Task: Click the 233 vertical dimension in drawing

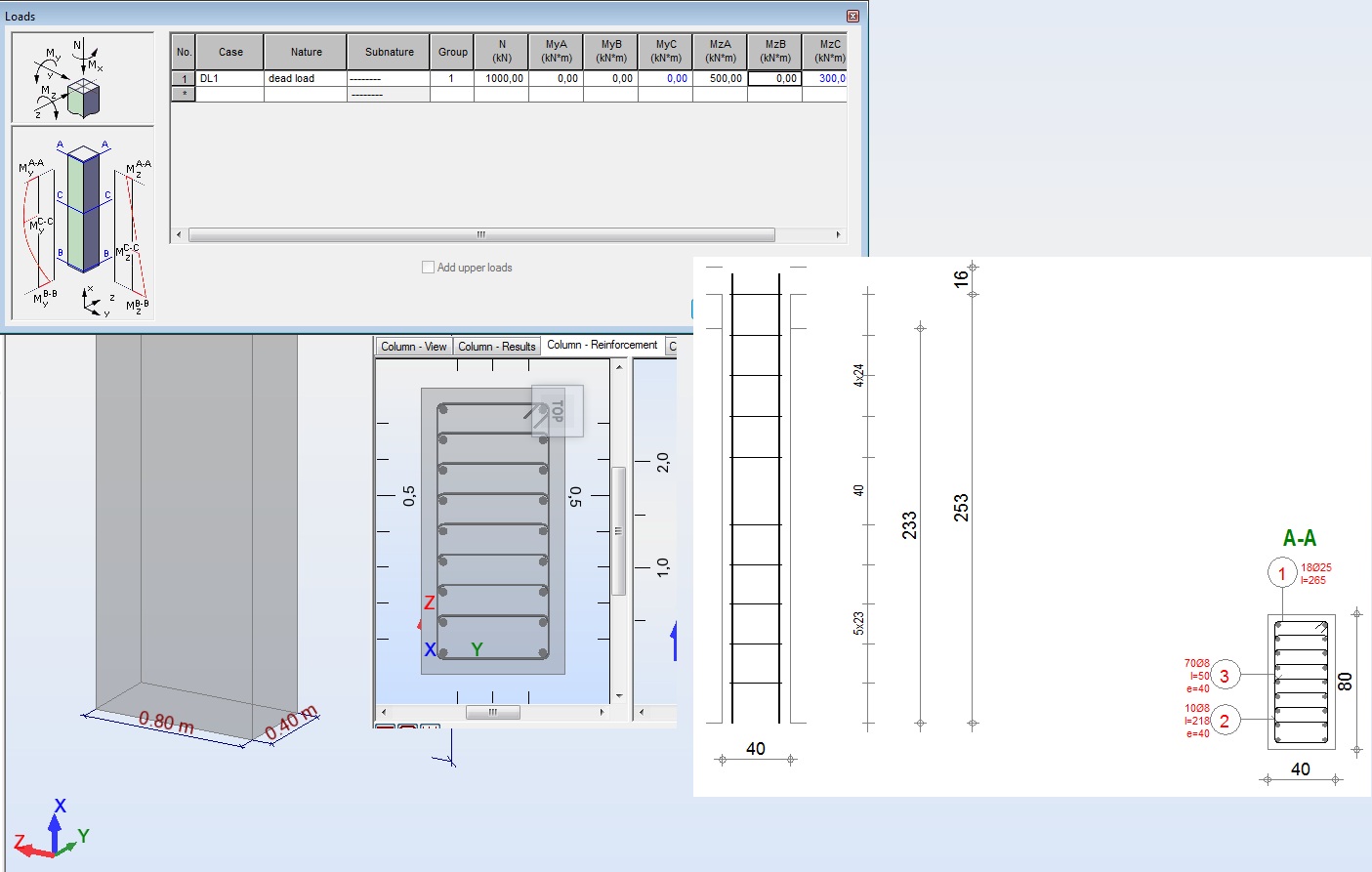Action: (909, 525)
